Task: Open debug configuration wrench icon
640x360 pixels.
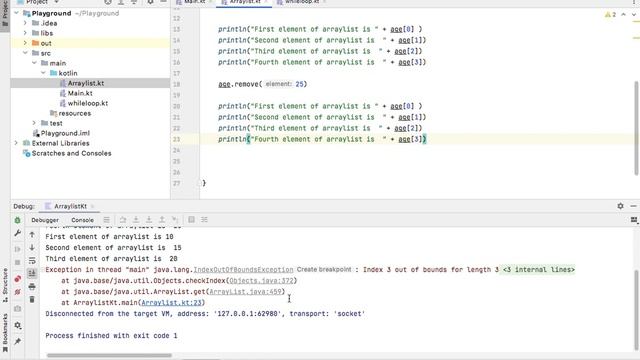Action: (17, 233)
